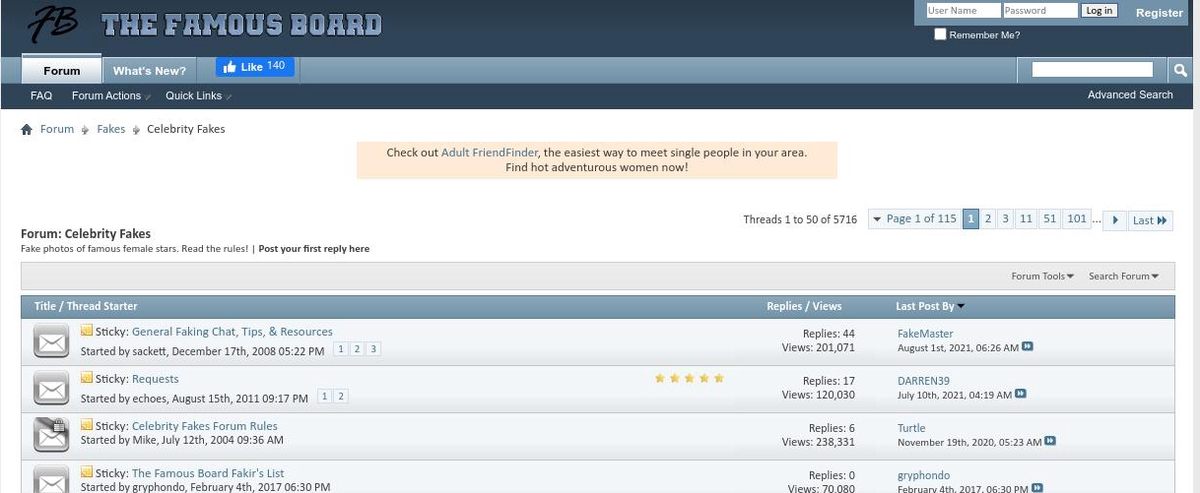Go to next page arrow in pagination
1200x493 pixels.
coord(1114,220)
